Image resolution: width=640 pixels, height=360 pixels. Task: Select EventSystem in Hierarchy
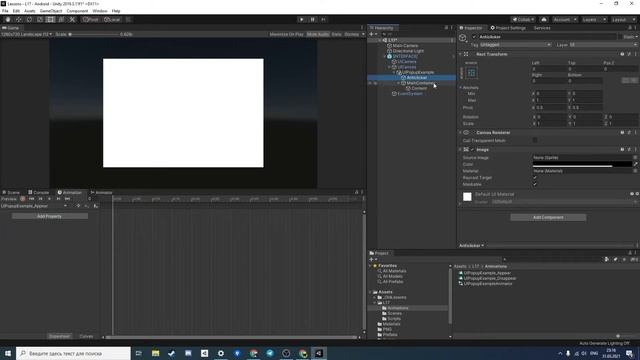[410, 93]
